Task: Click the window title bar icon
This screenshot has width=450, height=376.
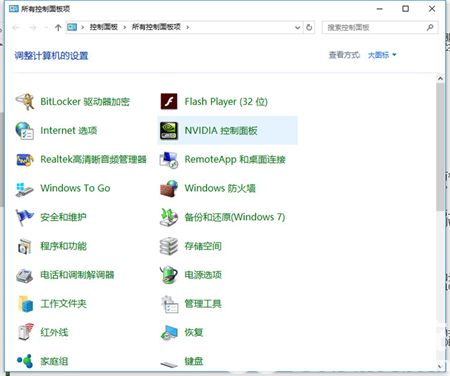Action: click(x=14, y=8)
